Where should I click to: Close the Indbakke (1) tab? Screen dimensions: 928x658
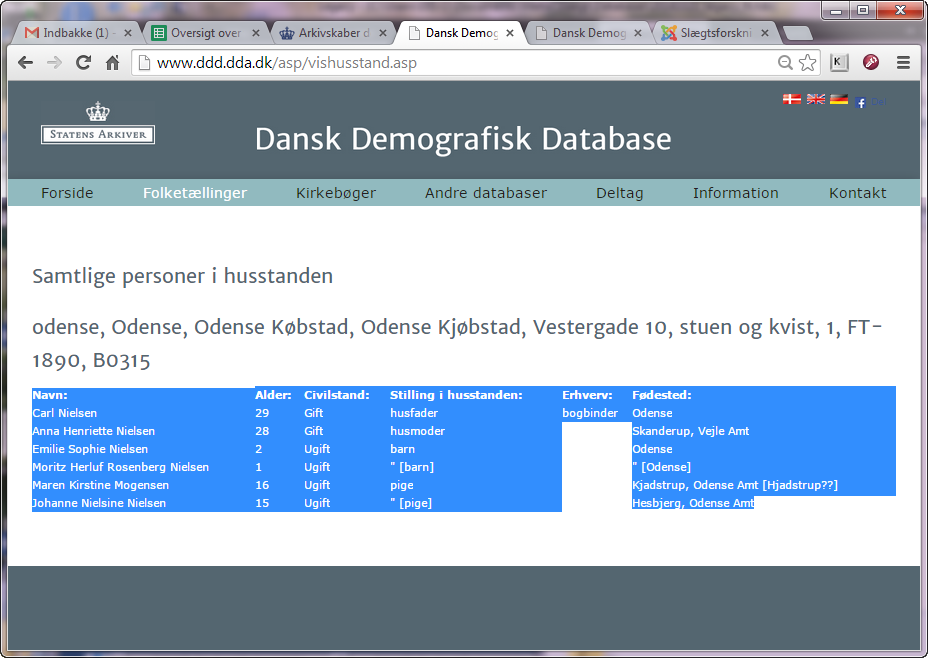[127, 33]
